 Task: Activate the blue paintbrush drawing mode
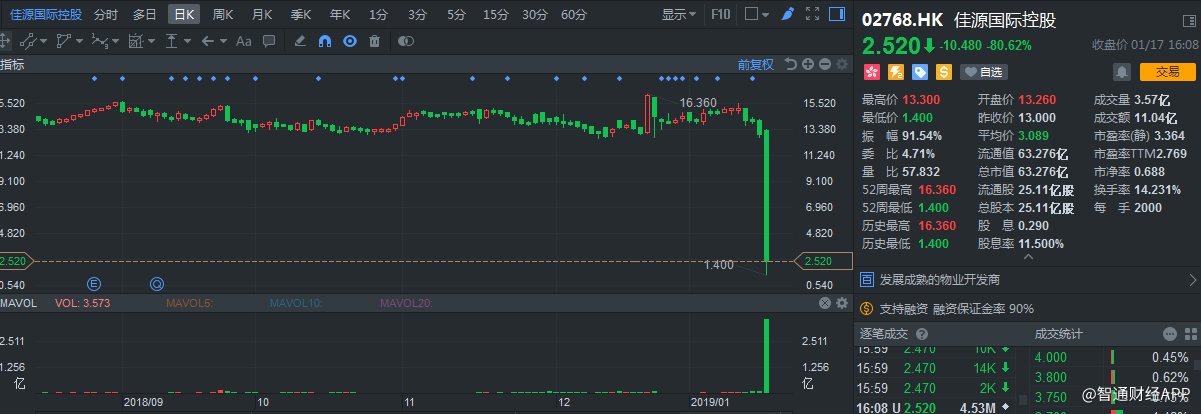point(788,14)
